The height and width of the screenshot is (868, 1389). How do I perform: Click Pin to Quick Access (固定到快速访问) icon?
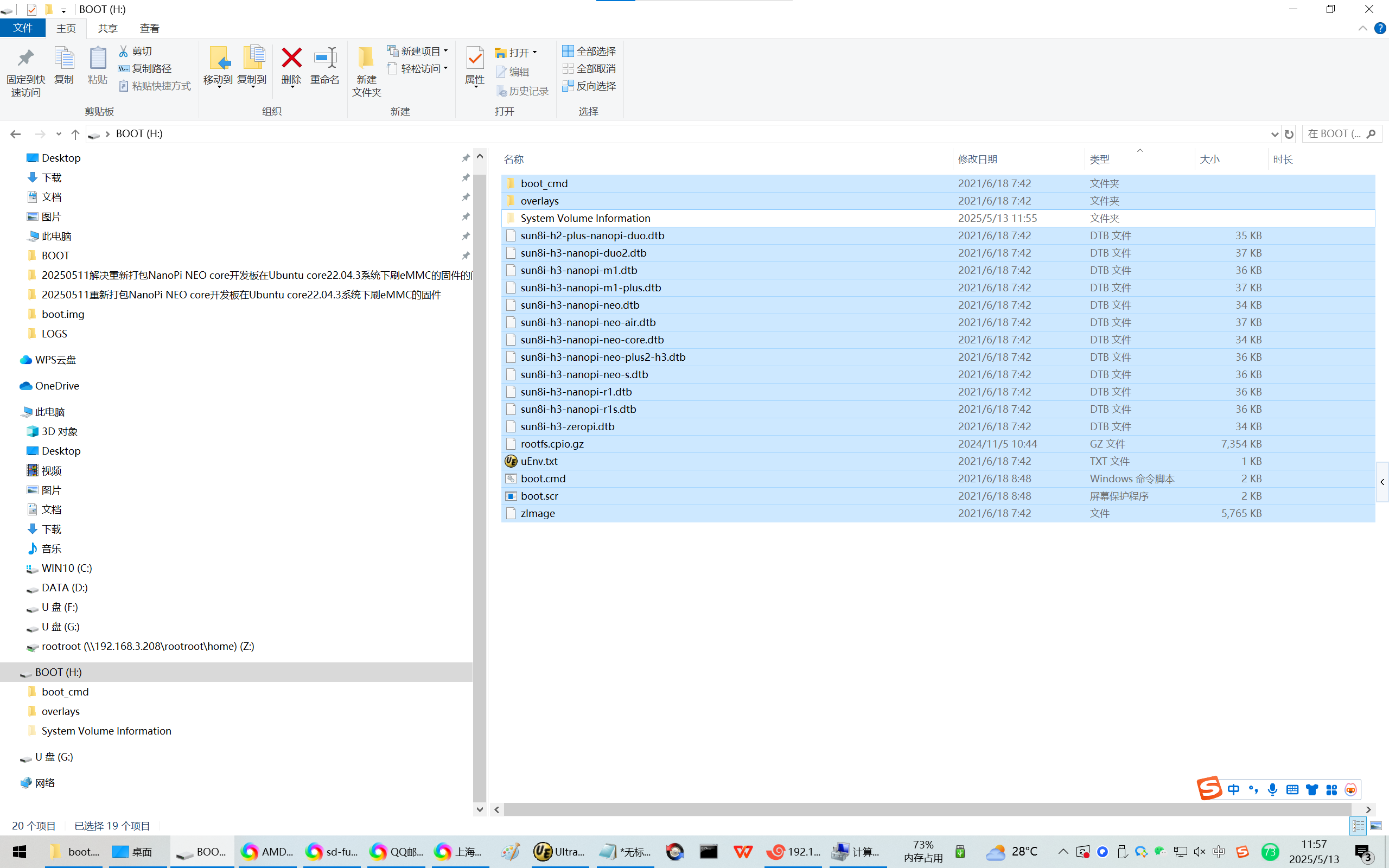[x=26, y=59]
